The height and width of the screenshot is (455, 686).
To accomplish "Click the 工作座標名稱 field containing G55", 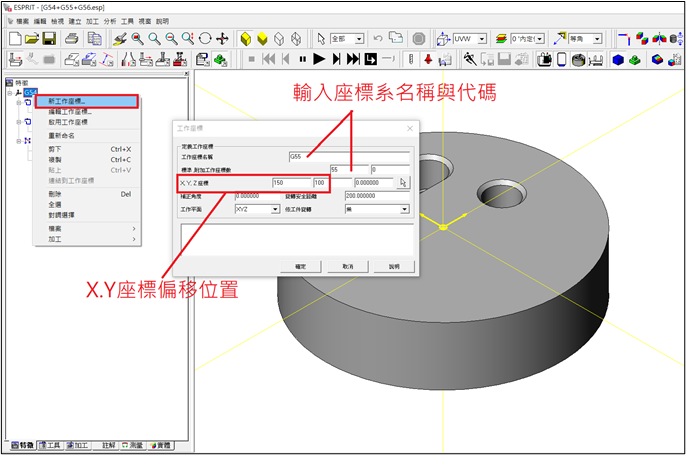I will click(347, 157).
